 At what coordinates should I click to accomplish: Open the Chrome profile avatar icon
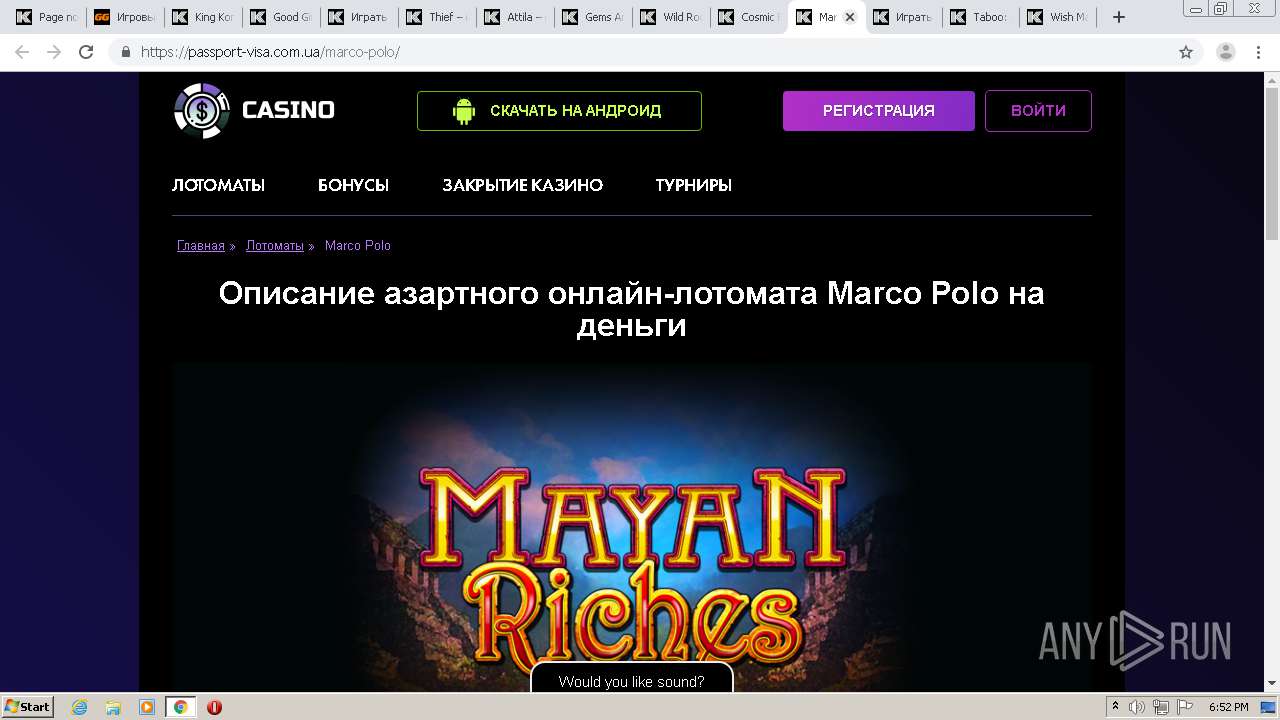click(1226, 52)
